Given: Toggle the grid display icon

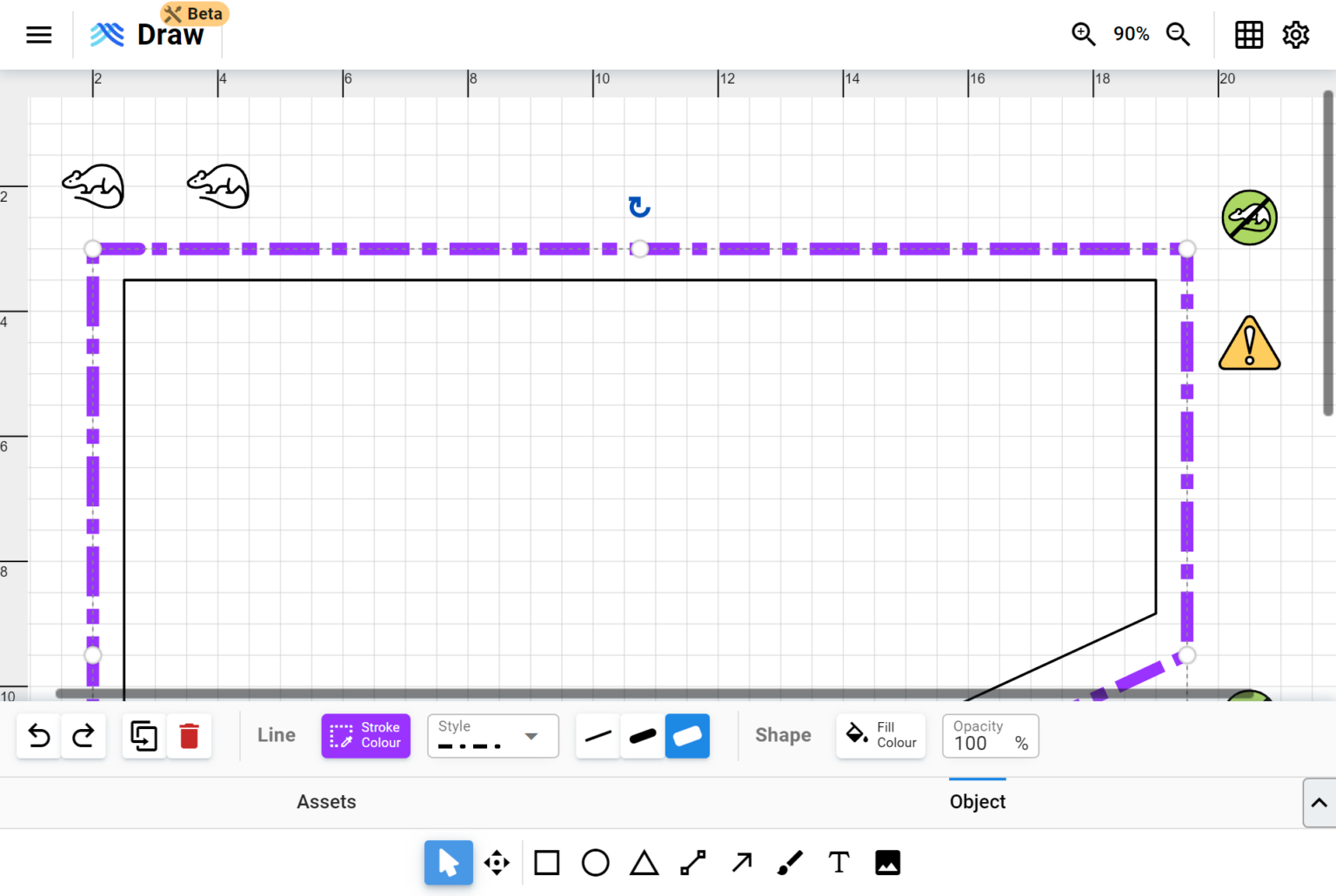Looking at the screenshot, I should (x=1249, y=35).
